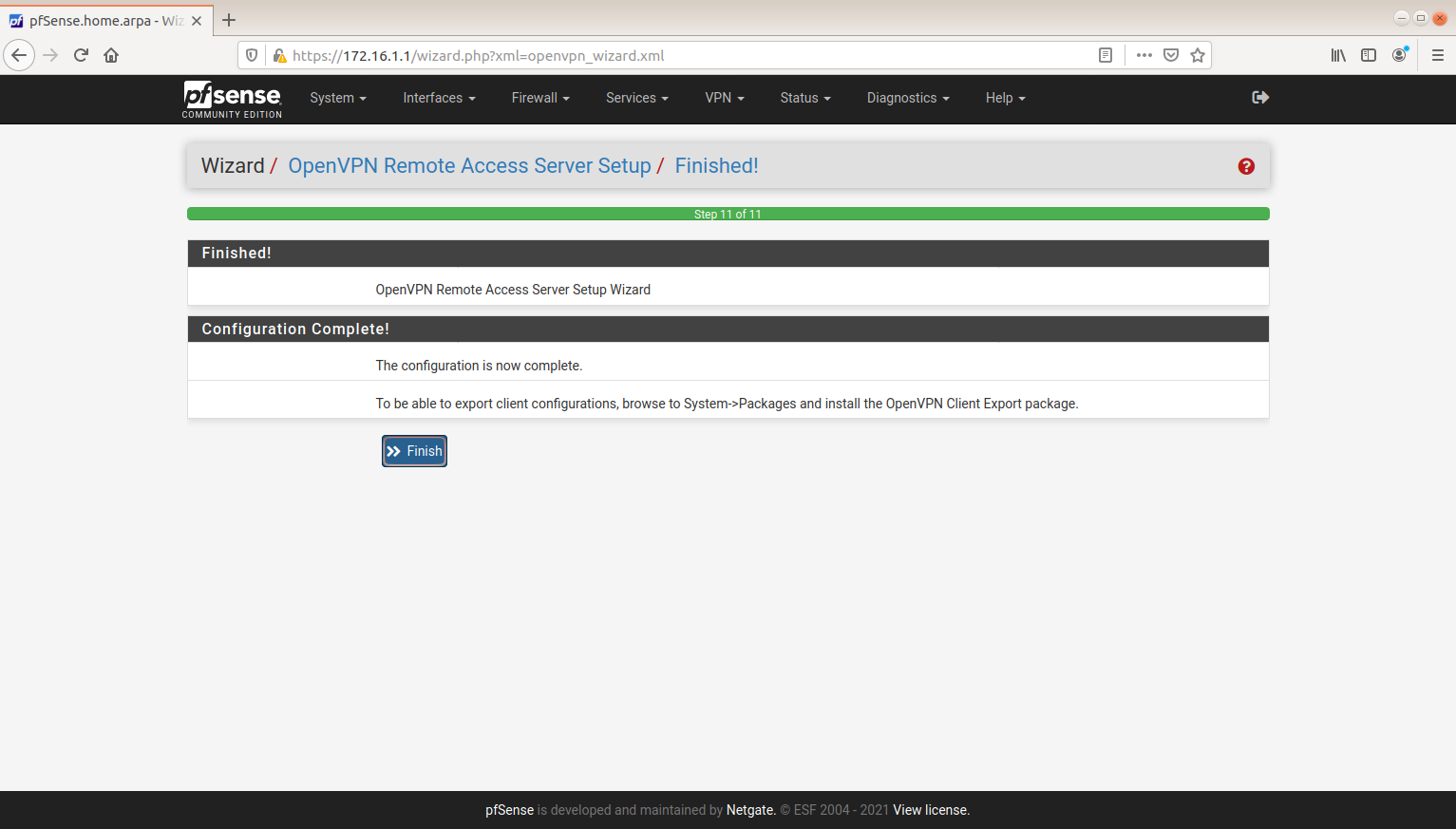Bookmark this page with the star icon
The image size is (1456, 829).
[1198, 55]
